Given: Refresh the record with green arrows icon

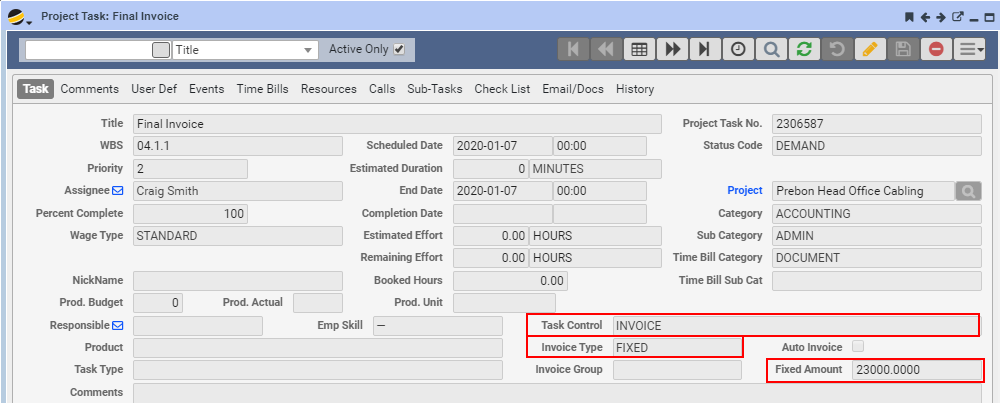Looking at the screenshot, I should pyautogui.click(x=804, y=49).
